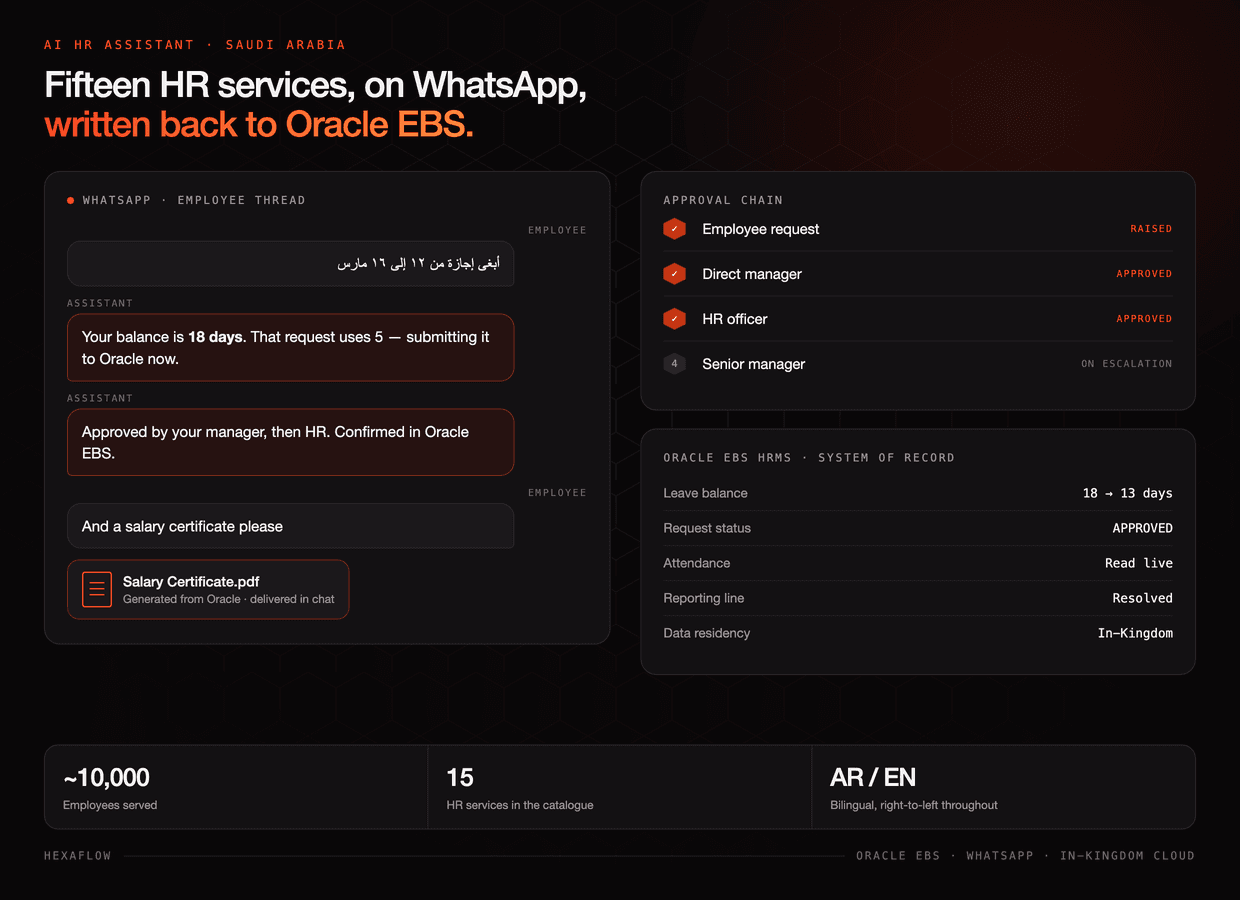Click the 'AR / EN' bilingual stat

point(873,777)
